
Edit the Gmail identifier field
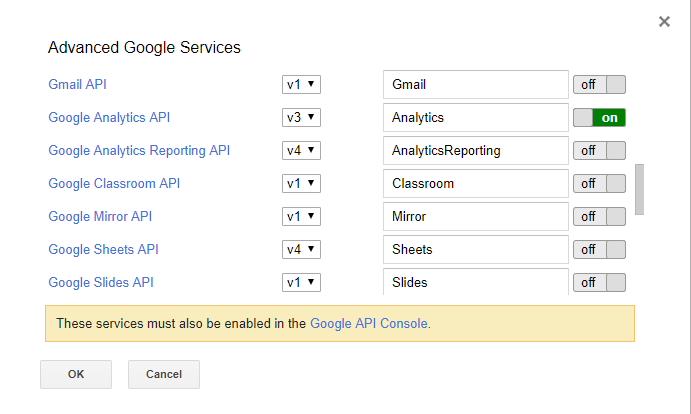[476, 84]
